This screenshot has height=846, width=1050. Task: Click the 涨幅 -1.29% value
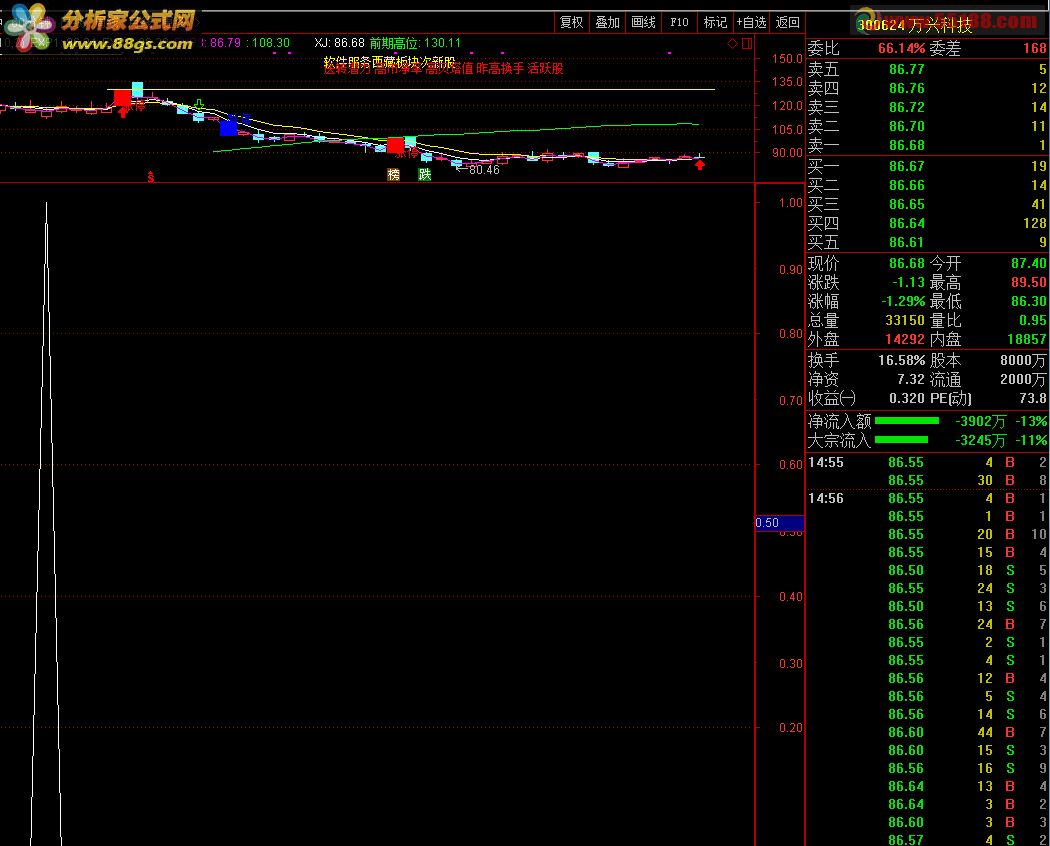click(903, 301)
